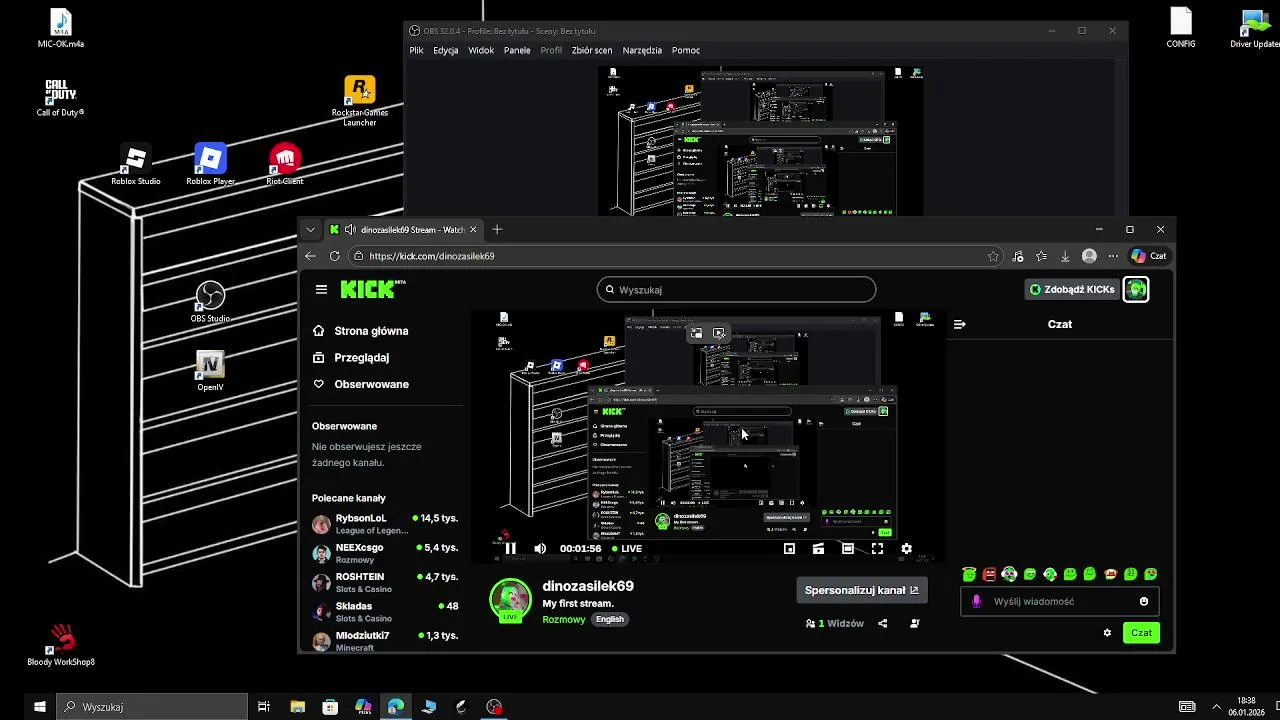Open the Rozmowy category link
The width and height of the screenshot is (1280, 720).
click(563, 619)
